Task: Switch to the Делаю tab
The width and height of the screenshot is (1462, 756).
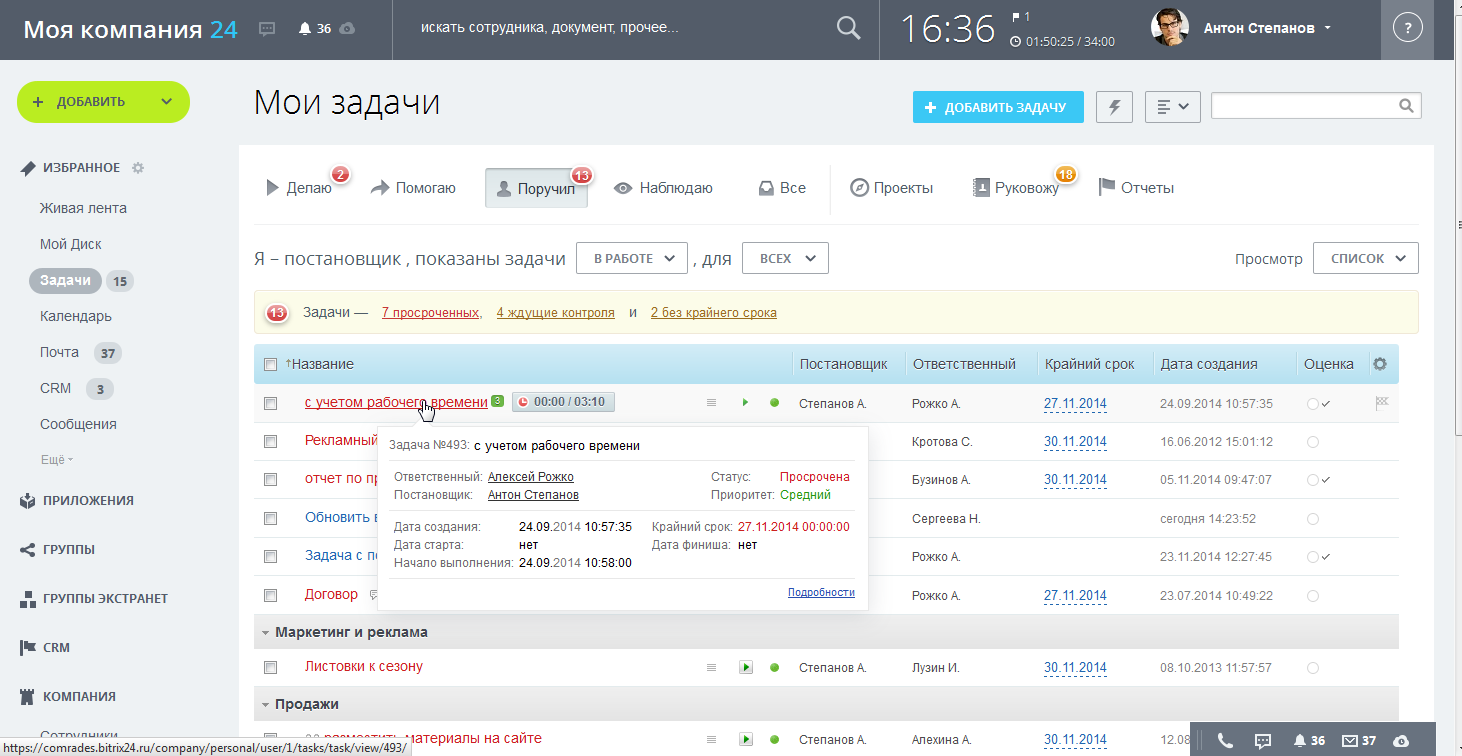Action: (299, 188)
